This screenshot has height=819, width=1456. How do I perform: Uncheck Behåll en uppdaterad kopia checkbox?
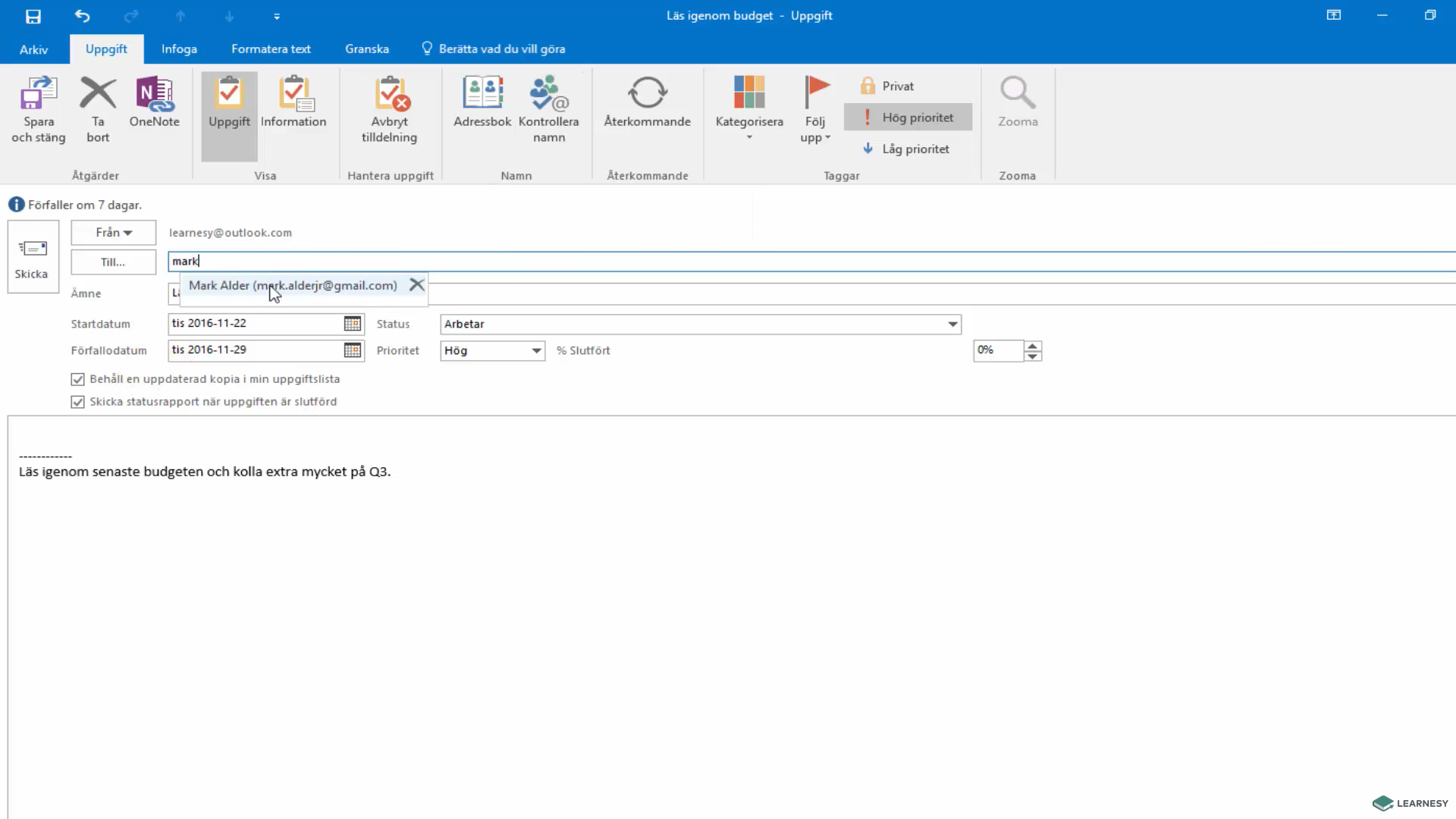[77, 379]
